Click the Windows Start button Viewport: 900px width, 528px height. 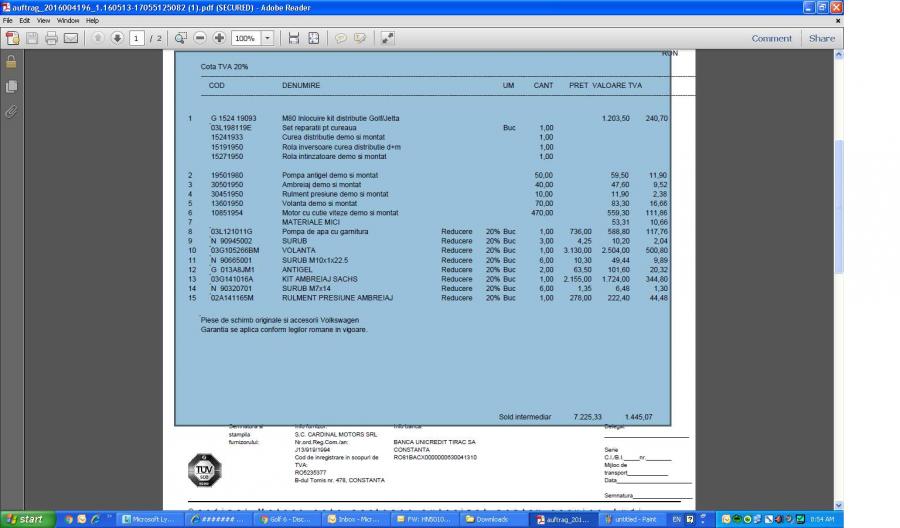point(27,519)
